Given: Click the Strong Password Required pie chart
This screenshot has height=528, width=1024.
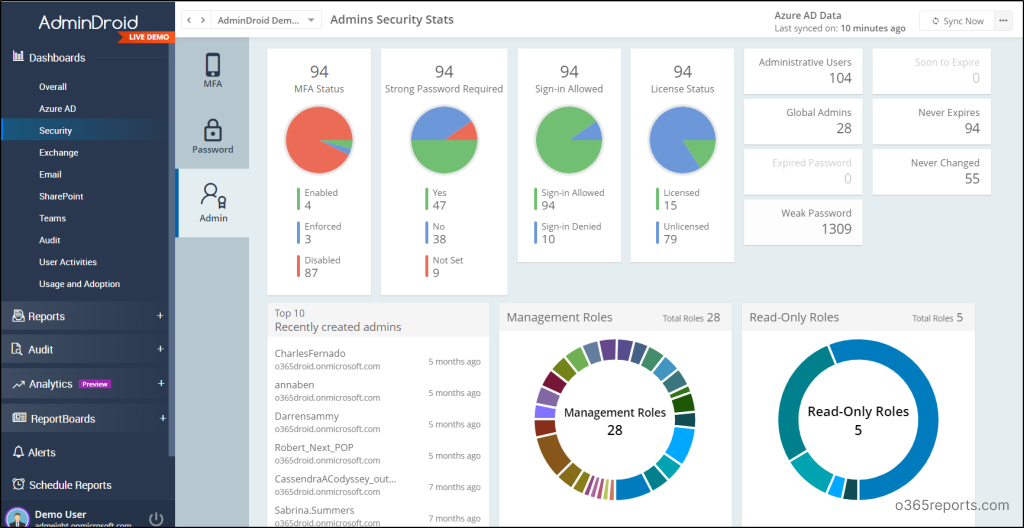Looking at the screenshot, I should (x=444, y=139).
